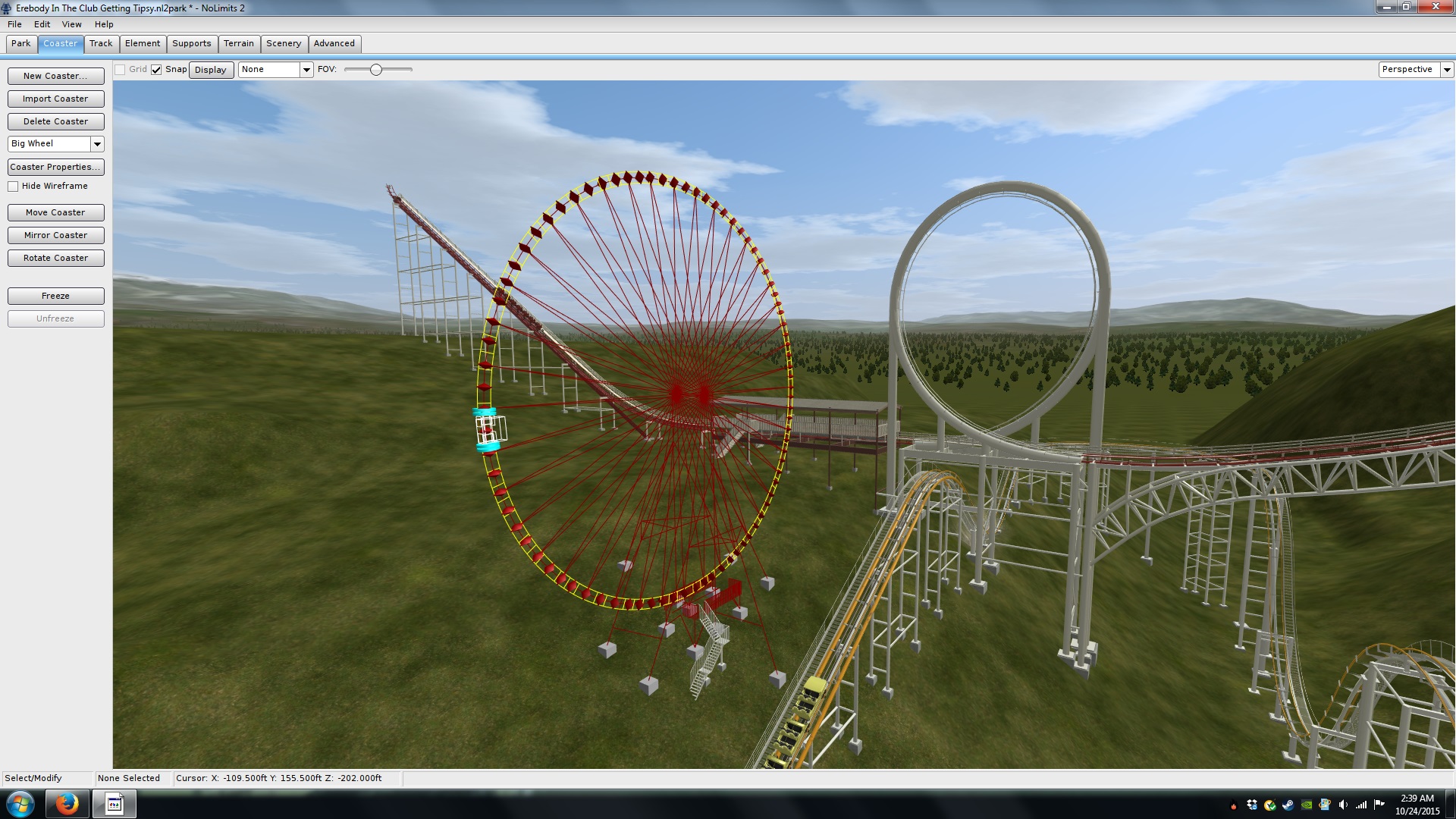Viewport: 1456px width, 819px height.
Task: Open the NVIDIA tray icon
Action: click(1307, 805)
